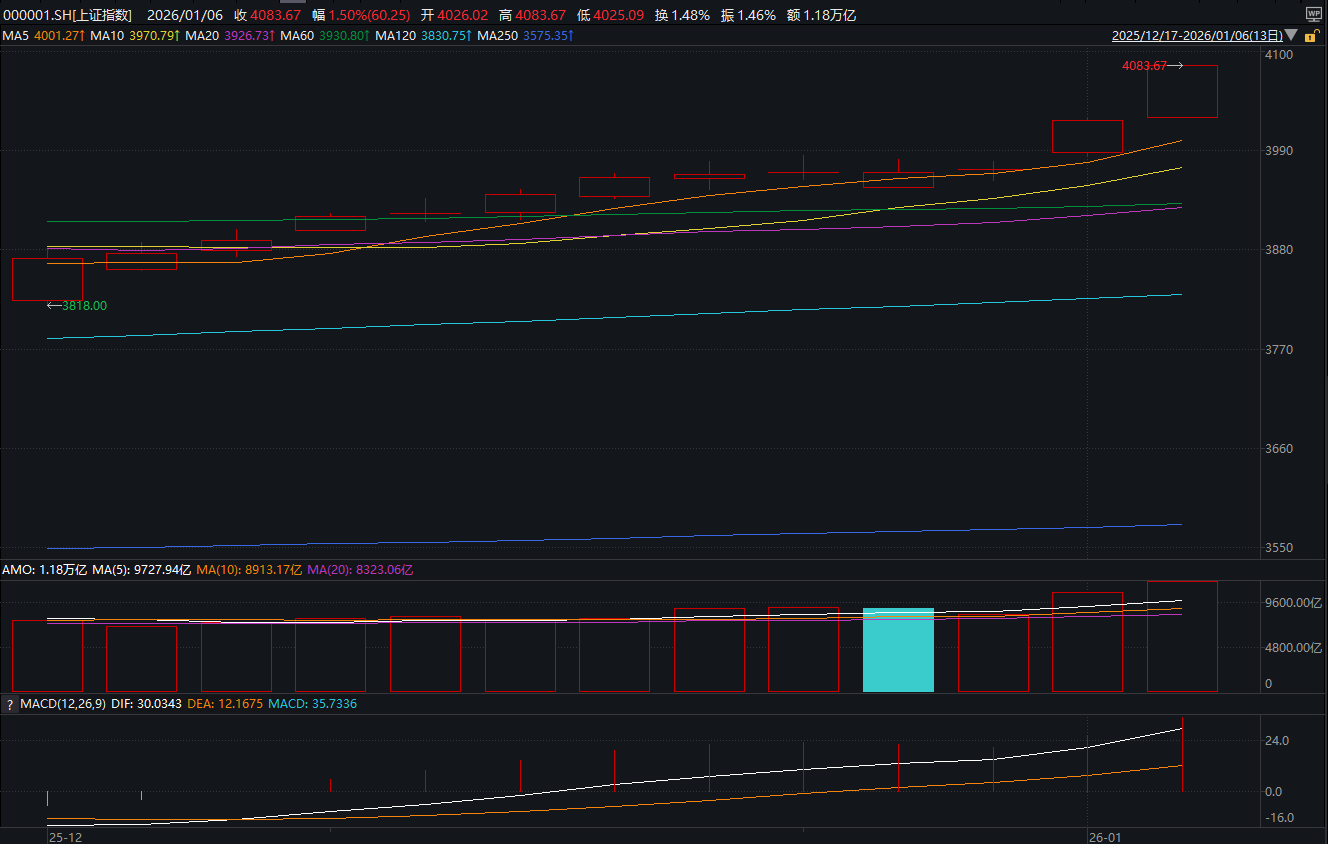Click the volume MA(5): 9727.94亿 label
Screen dimensions: 1328x844
(141, 570)
